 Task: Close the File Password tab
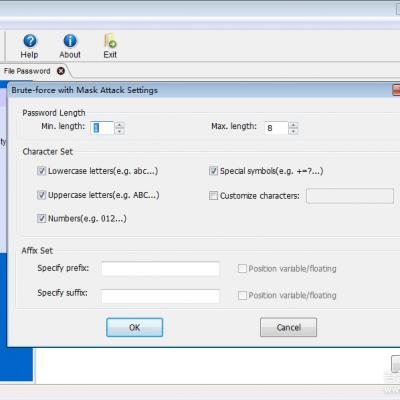(61, 71)
